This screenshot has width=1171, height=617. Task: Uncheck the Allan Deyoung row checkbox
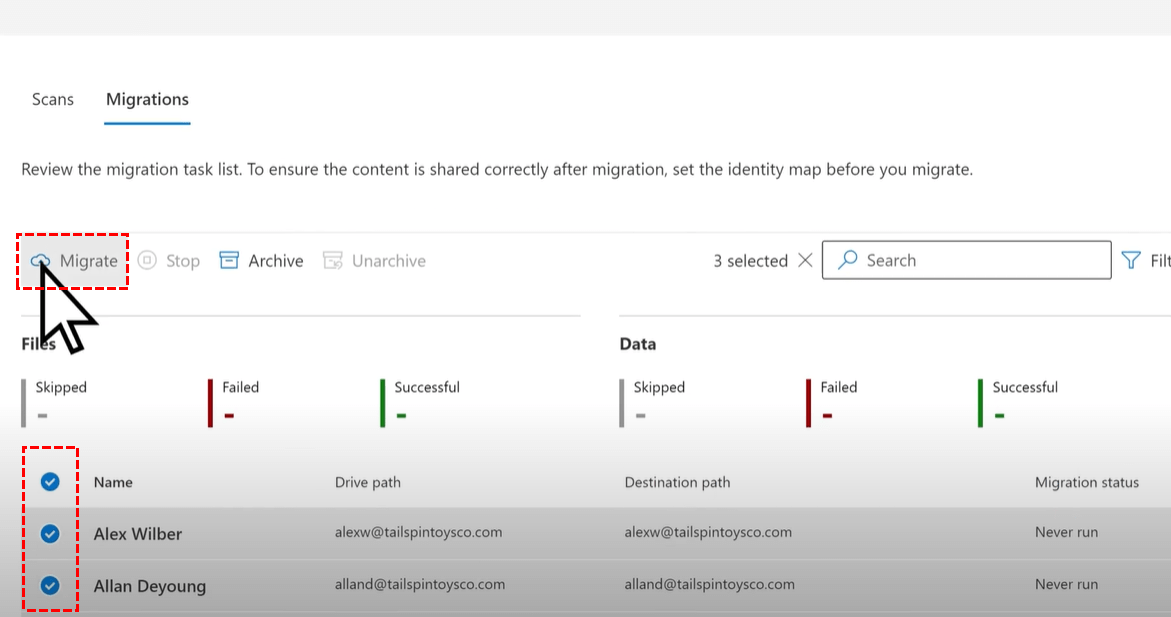pos(50,586)
